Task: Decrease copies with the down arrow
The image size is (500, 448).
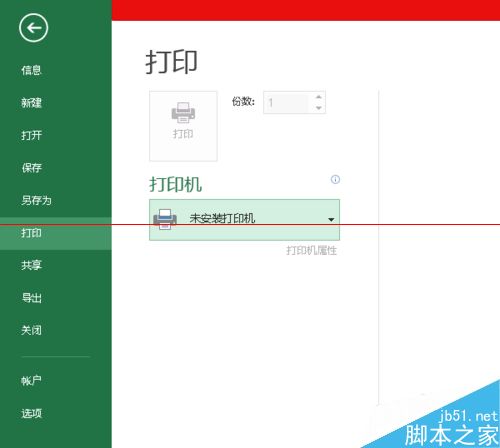Action: coord(319,108)
